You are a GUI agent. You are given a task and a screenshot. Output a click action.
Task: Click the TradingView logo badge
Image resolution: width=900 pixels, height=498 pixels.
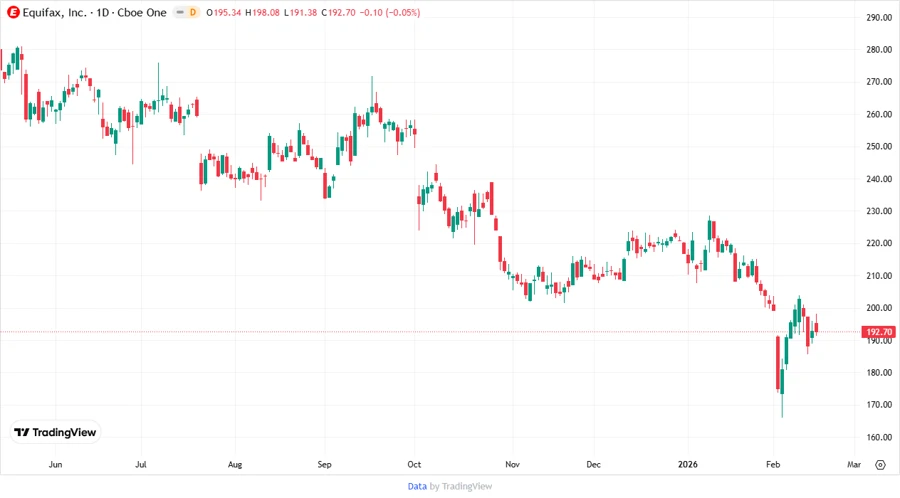[x=56, y=433]
